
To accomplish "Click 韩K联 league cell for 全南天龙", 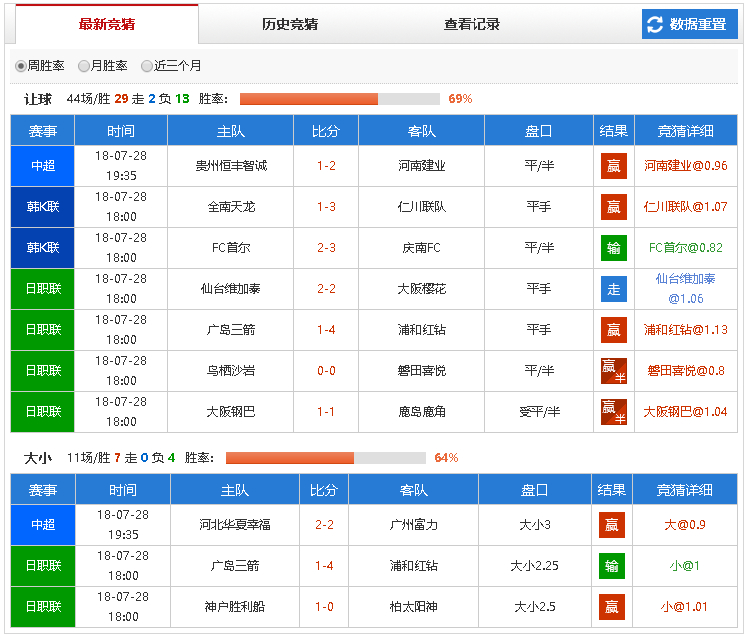I will [x=42, y=207].
